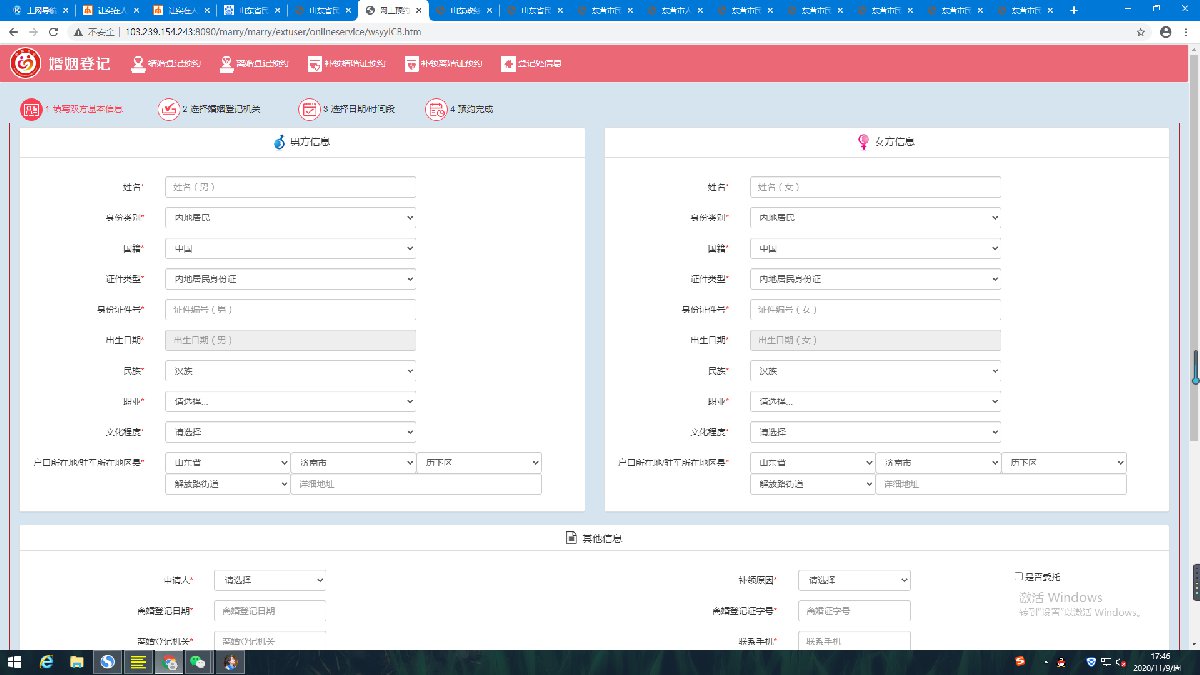Click step 2 icon 选择婚姻登记机关
The height and width of the screenshot is (675, 1200).
(x=168, y=109)
